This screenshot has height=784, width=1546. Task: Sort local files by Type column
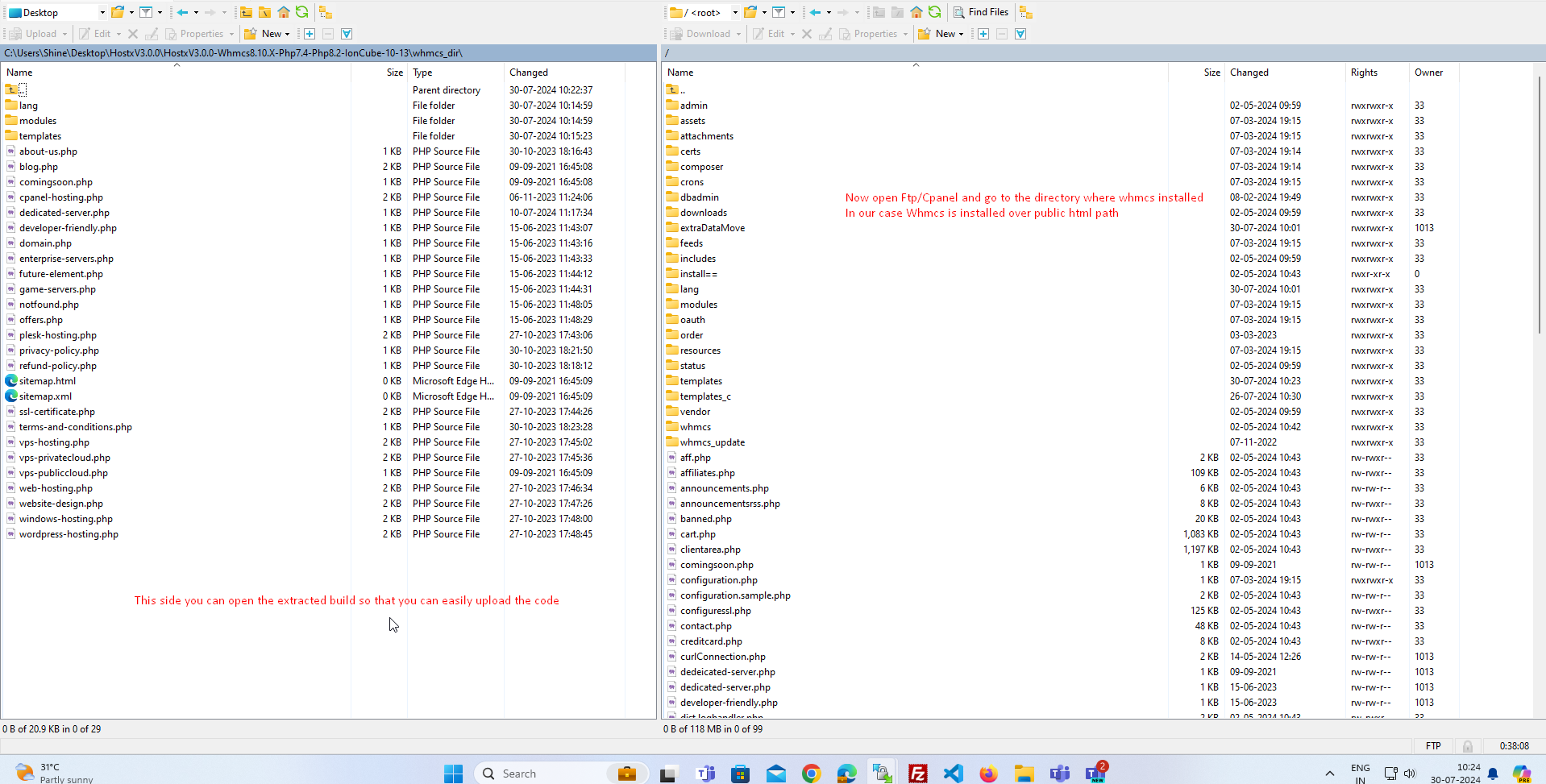(x=422, y=73)
